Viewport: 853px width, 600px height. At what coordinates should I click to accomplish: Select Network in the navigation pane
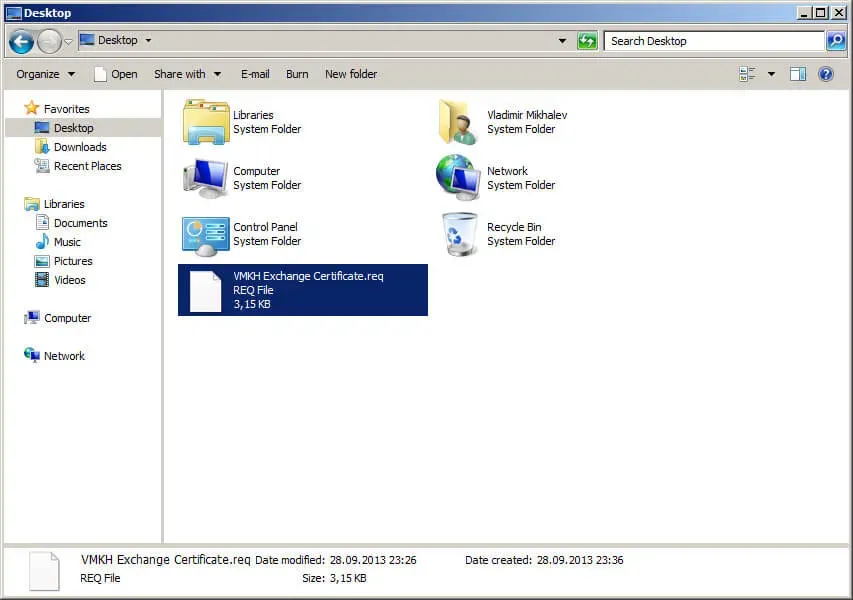point(64,356)
